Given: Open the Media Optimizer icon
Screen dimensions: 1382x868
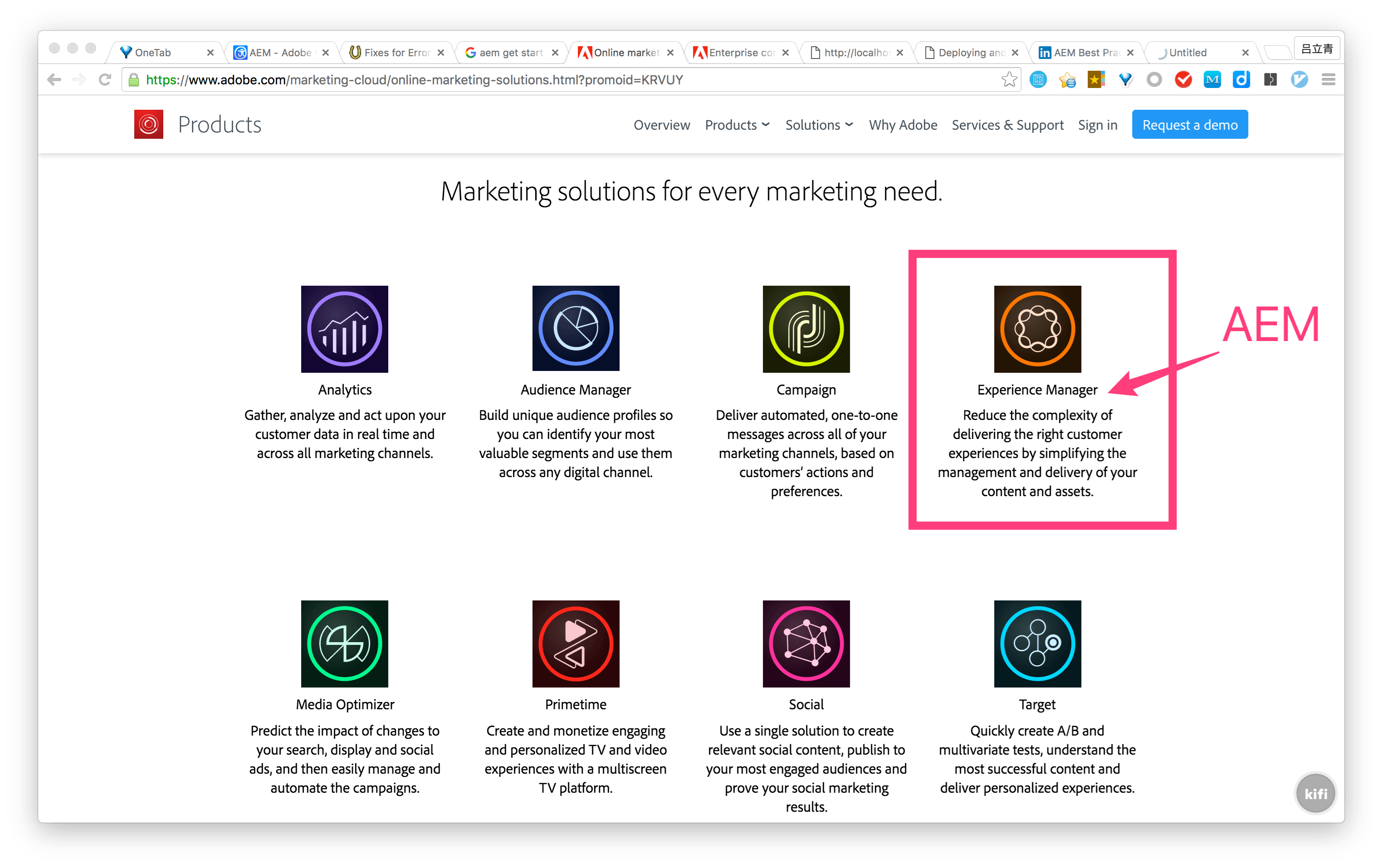Looking at the screenshot, I should (344, 643).
